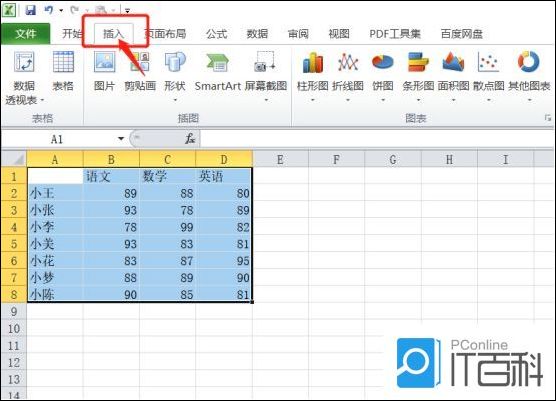Switch to the 数据 tab
This screenshot has height=401, width=556.
click(257, 34)
